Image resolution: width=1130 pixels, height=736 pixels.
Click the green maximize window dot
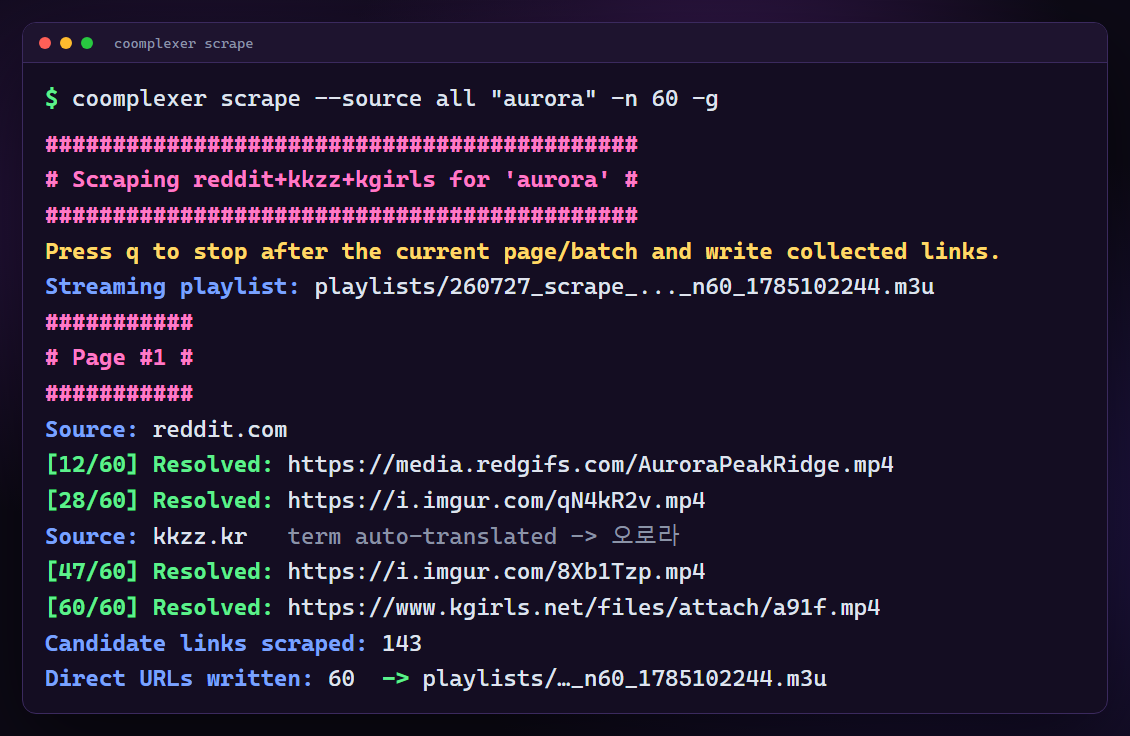87,43
